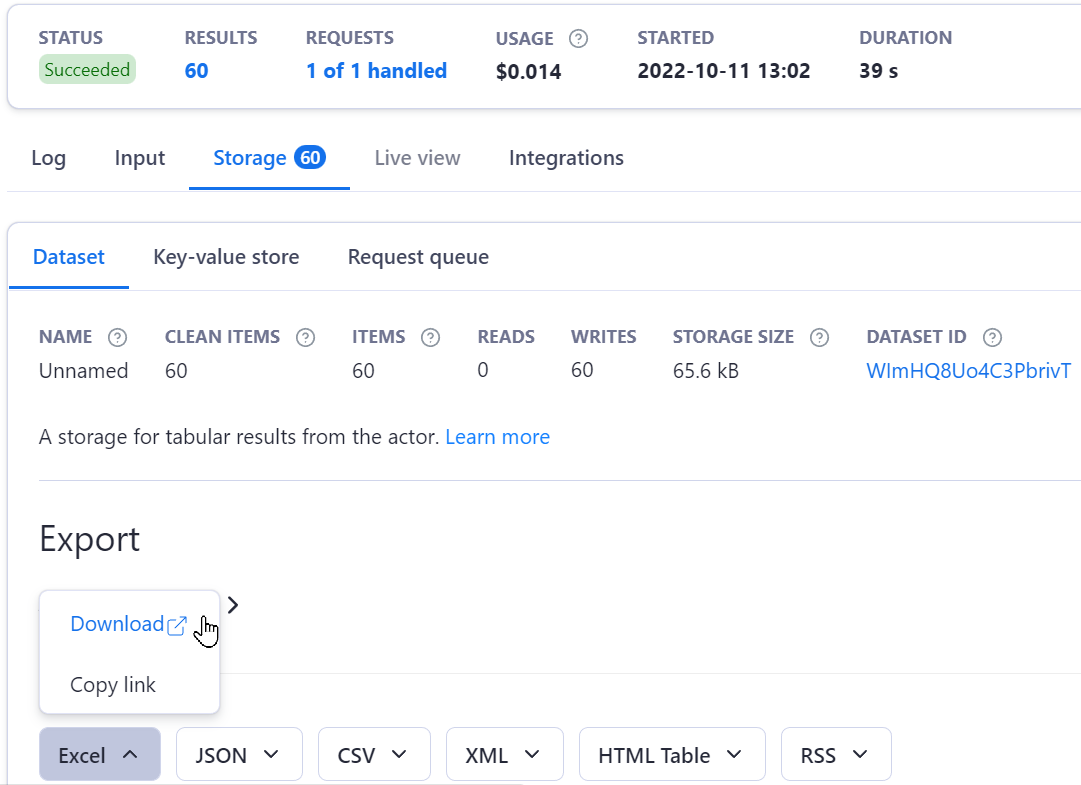Screen dimensions: 1081x785
Task: Select Copy link from the Excel popup
Action: coord(112,684)
